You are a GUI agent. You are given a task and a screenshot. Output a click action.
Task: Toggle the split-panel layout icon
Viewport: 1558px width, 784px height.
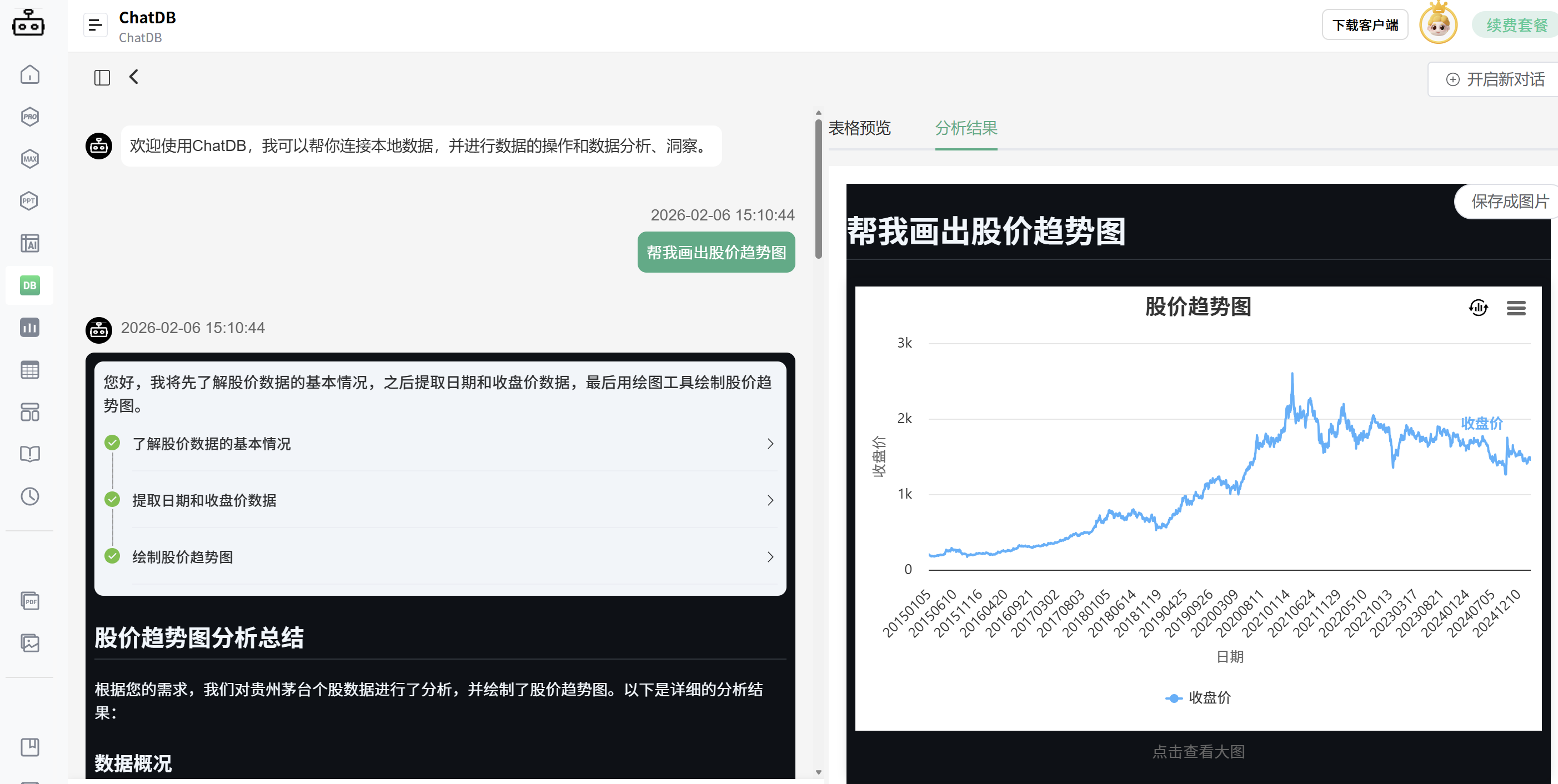tap(102, 77)
